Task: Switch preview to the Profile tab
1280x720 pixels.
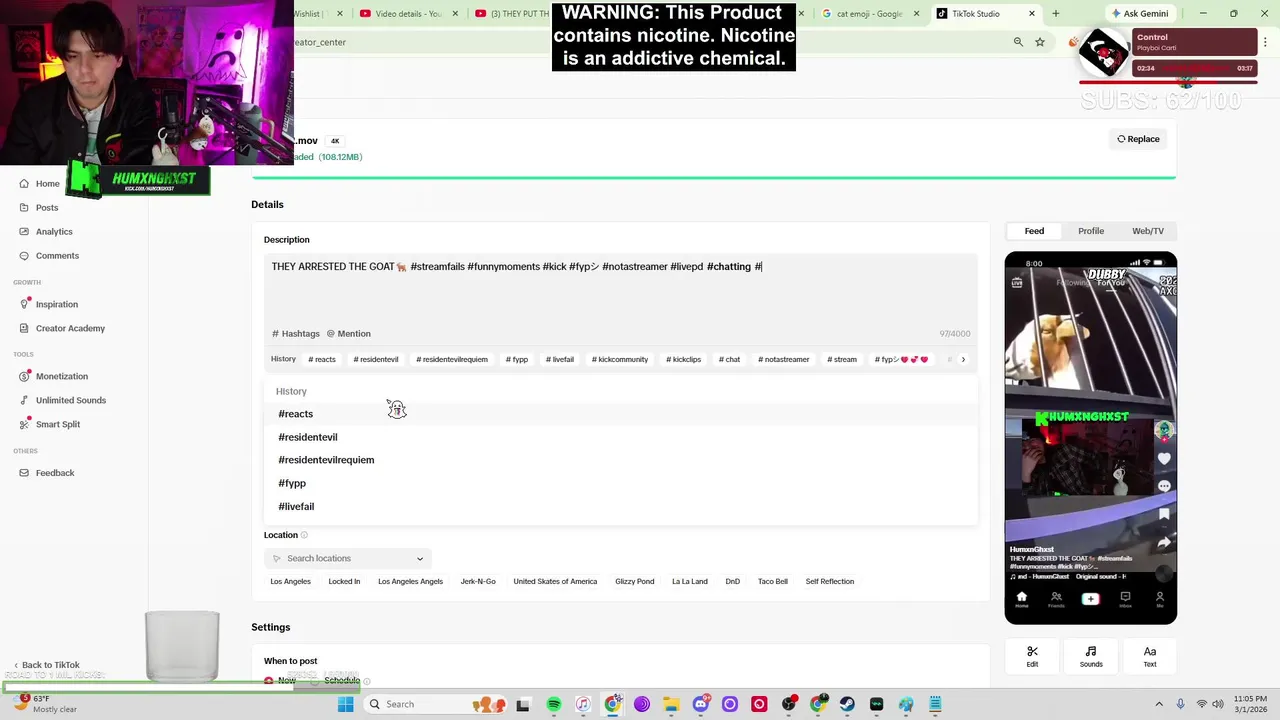Action: click(x=1091, y=231)
